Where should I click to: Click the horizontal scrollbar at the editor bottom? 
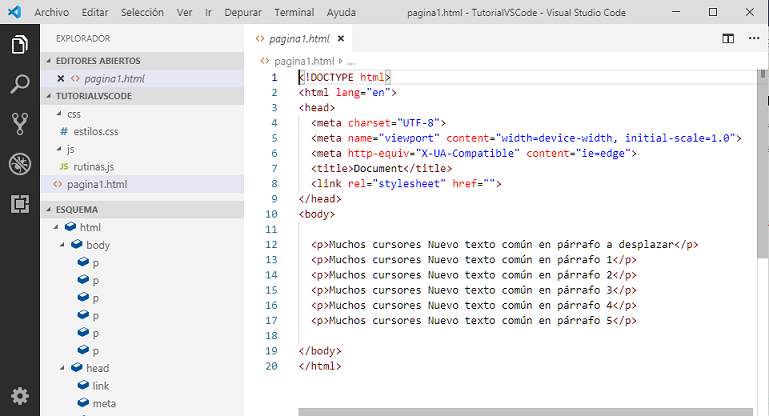click(x=525, y=412)
